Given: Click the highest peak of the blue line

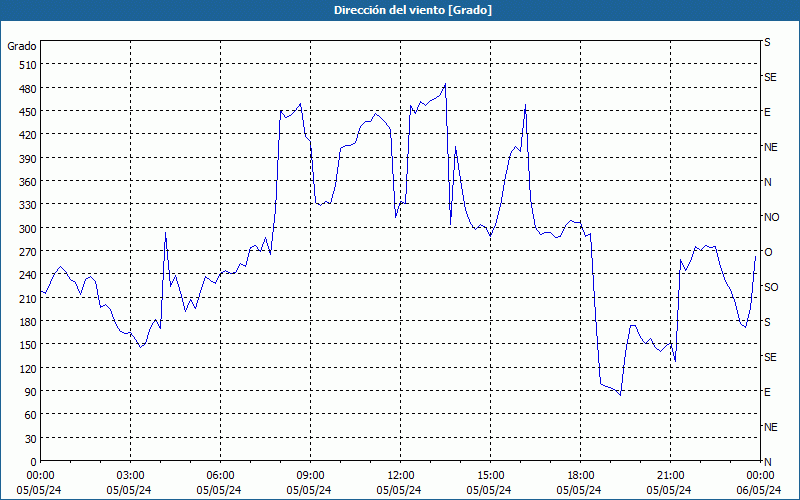Looking at the screenshot, I should (445, 84).
